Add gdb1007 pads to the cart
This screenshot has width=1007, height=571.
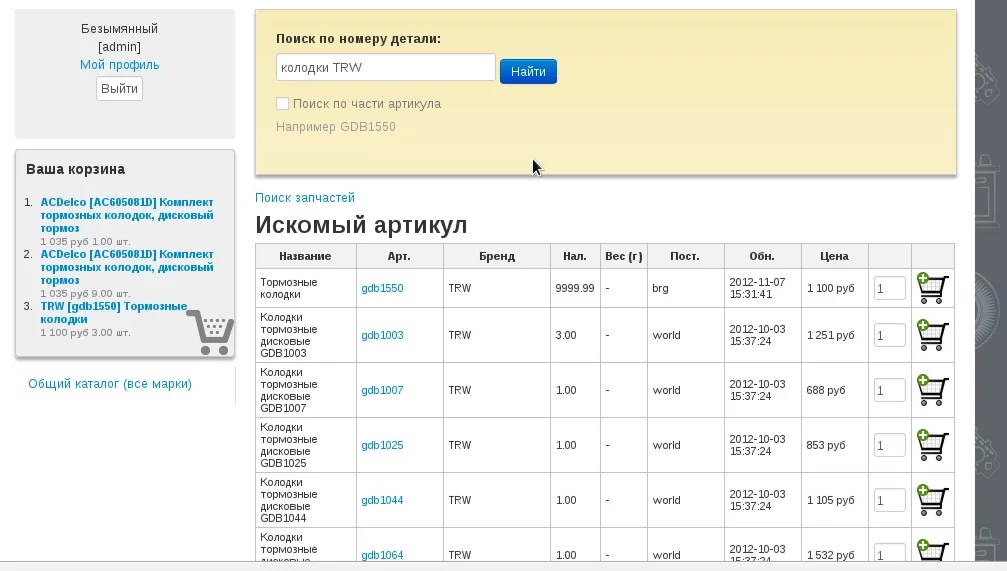(932, 390)
